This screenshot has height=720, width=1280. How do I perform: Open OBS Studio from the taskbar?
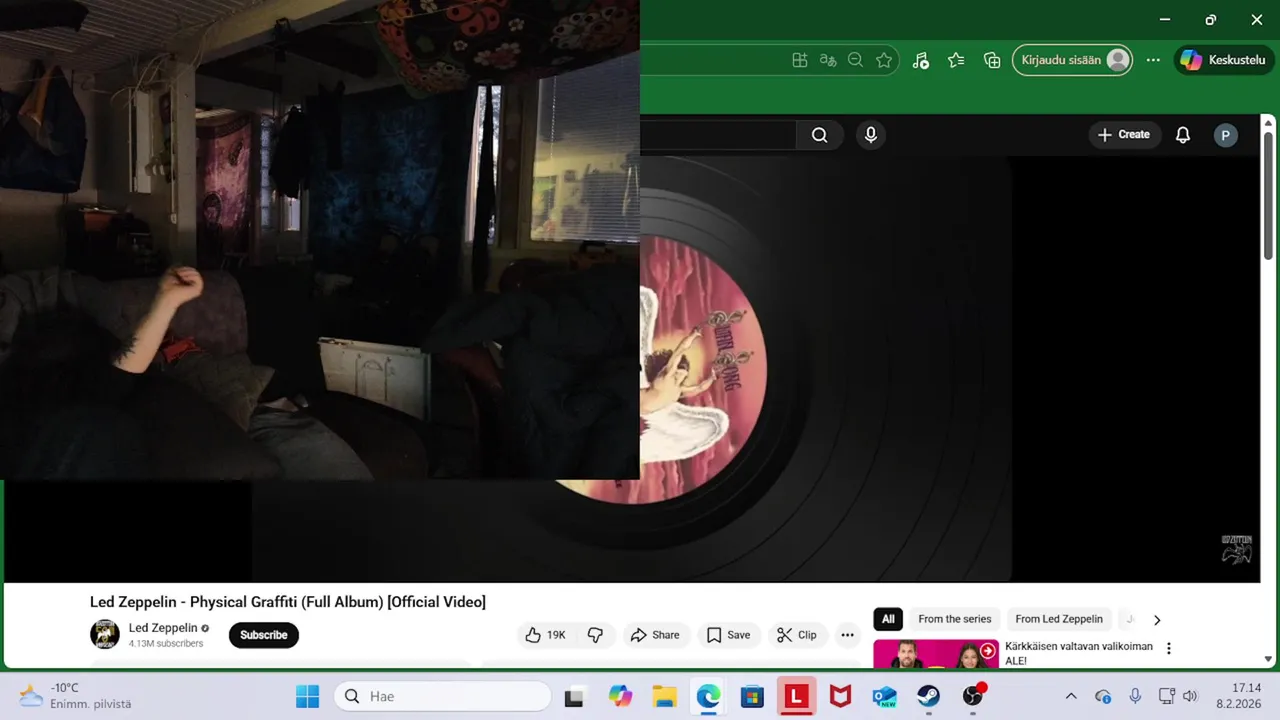(973, 696)
